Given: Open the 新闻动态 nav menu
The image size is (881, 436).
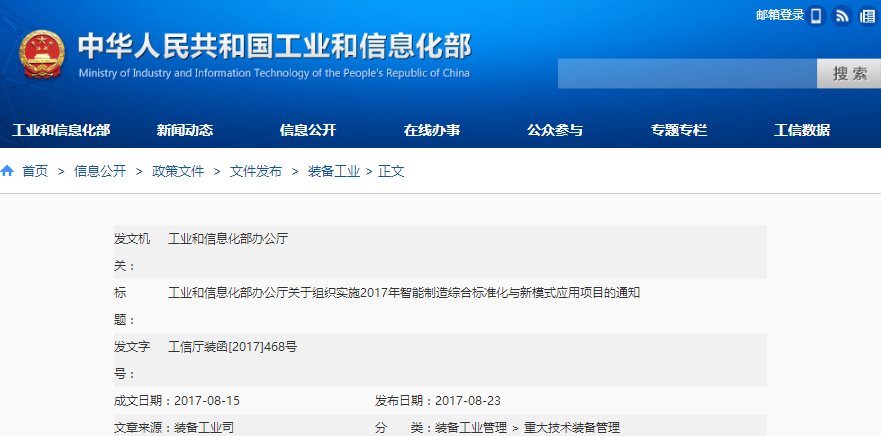Looking at the screenshot, I should pyautogui.click(x=185, y=130).
